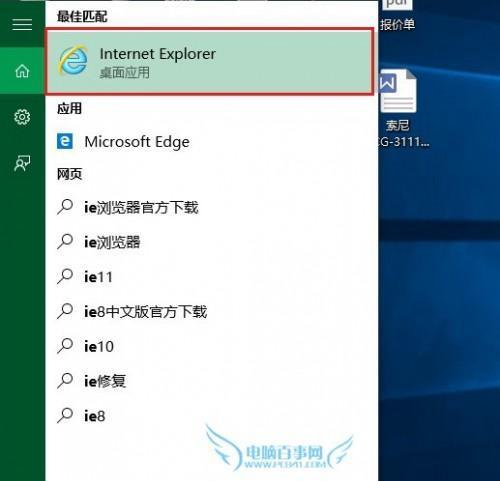
Task: Click the Feedback icon in the sidebar
Action: coord(22,163)
